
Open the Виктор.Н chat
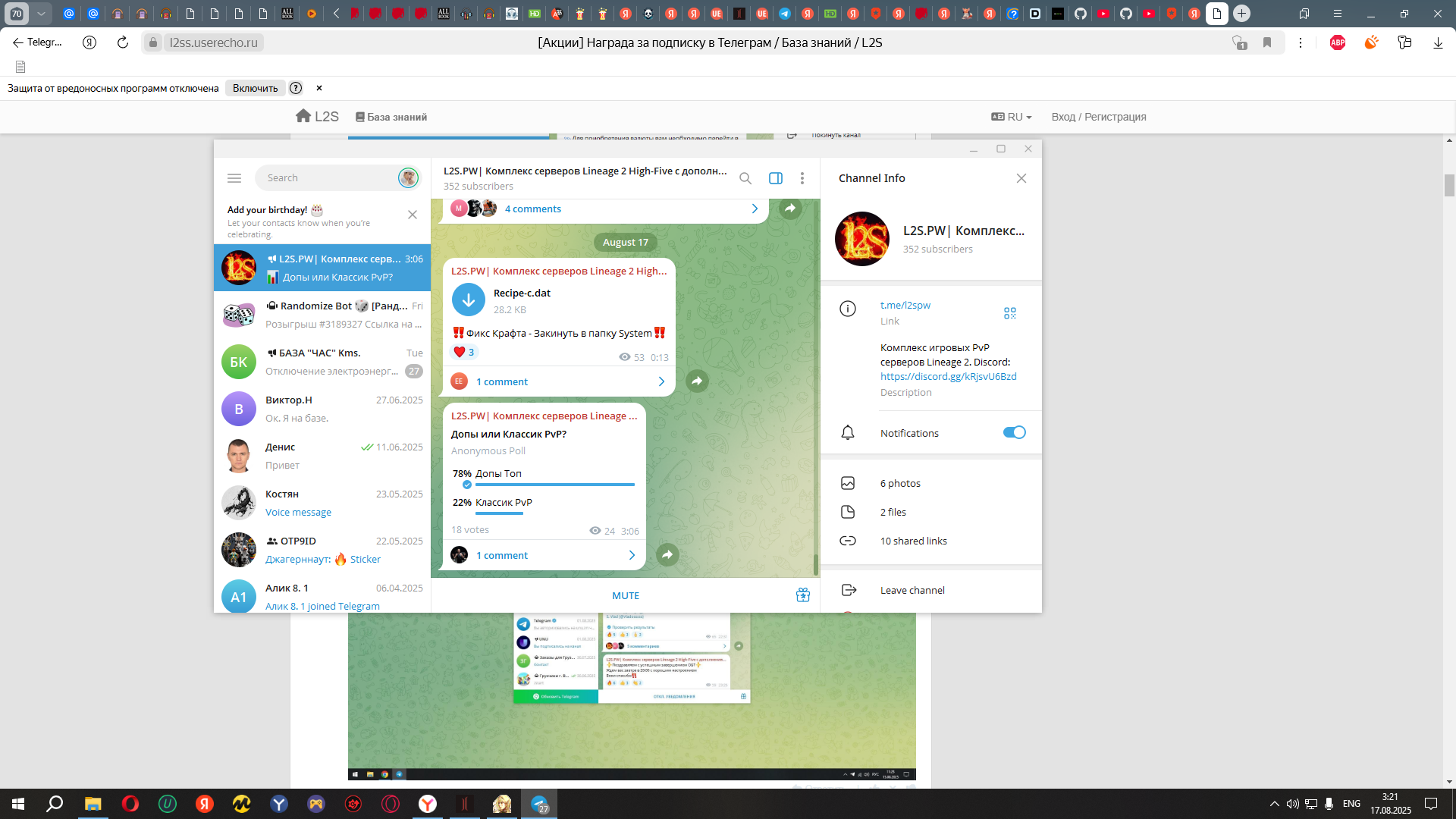pos(322,409)
